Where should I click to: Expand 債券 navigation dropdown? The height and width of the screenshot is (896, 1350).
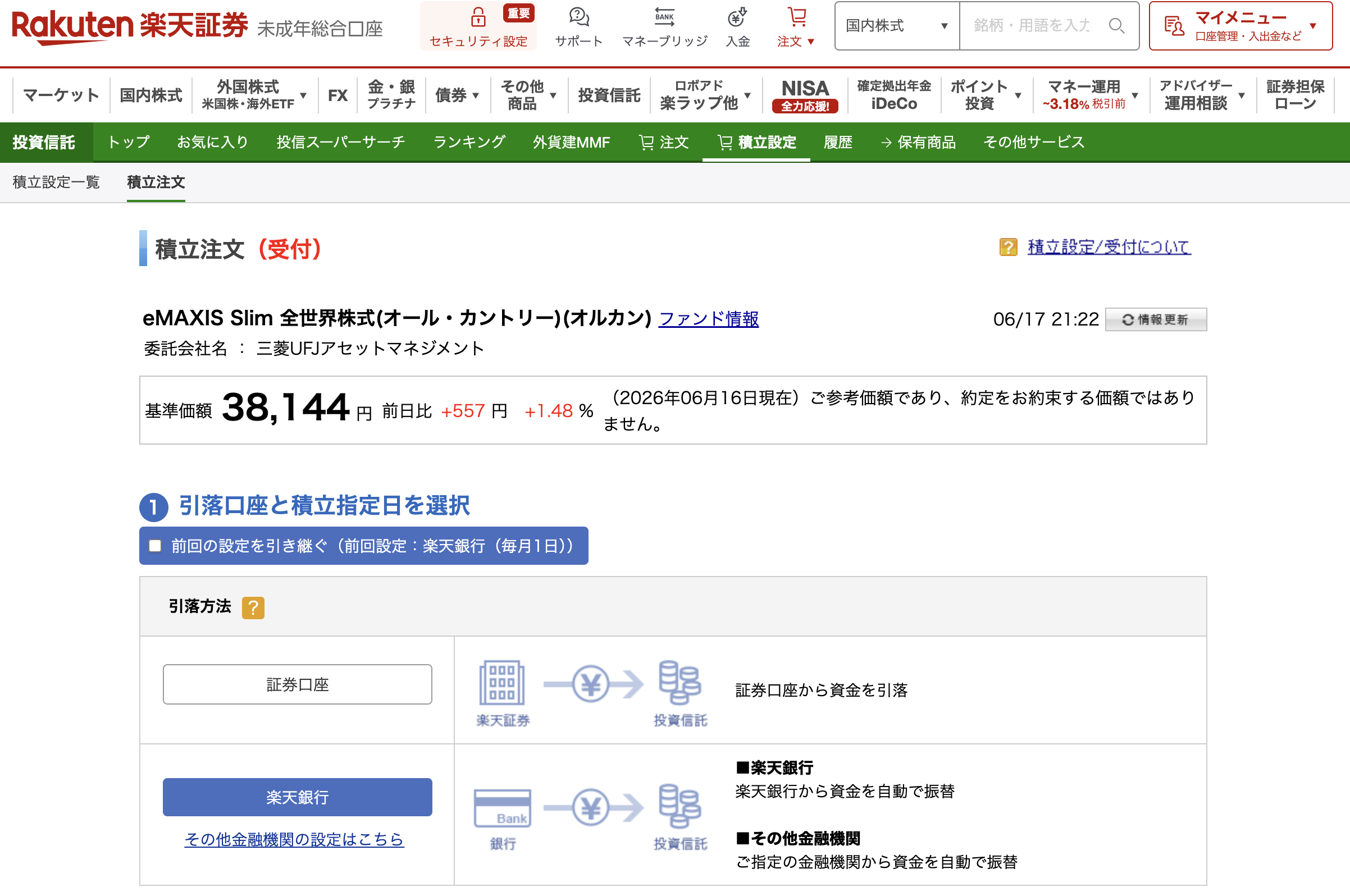tap(476, 95)
